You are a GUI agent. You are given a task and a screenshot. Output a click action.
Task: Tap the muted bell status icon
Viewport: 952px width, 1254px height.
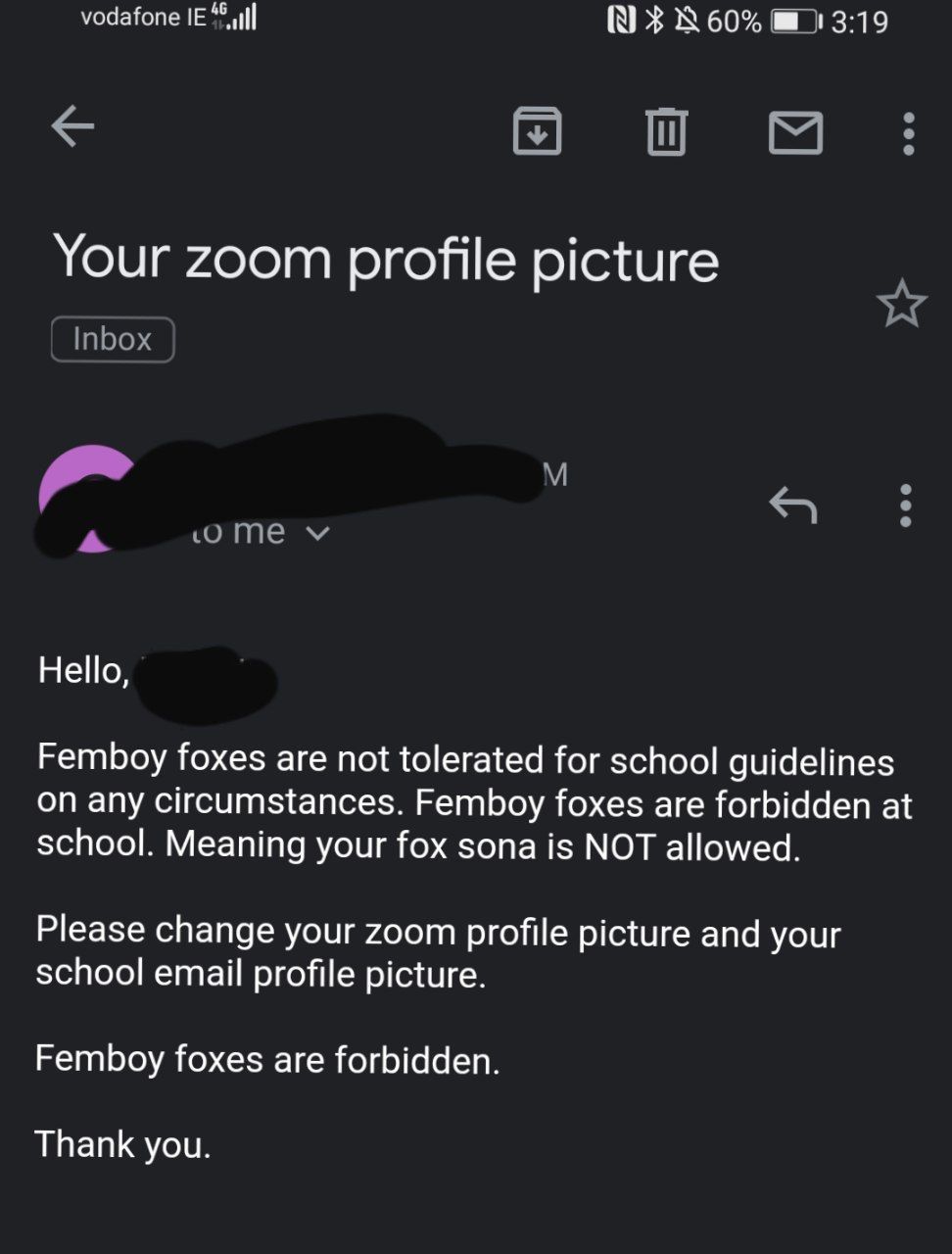click(x=688, y=21)
